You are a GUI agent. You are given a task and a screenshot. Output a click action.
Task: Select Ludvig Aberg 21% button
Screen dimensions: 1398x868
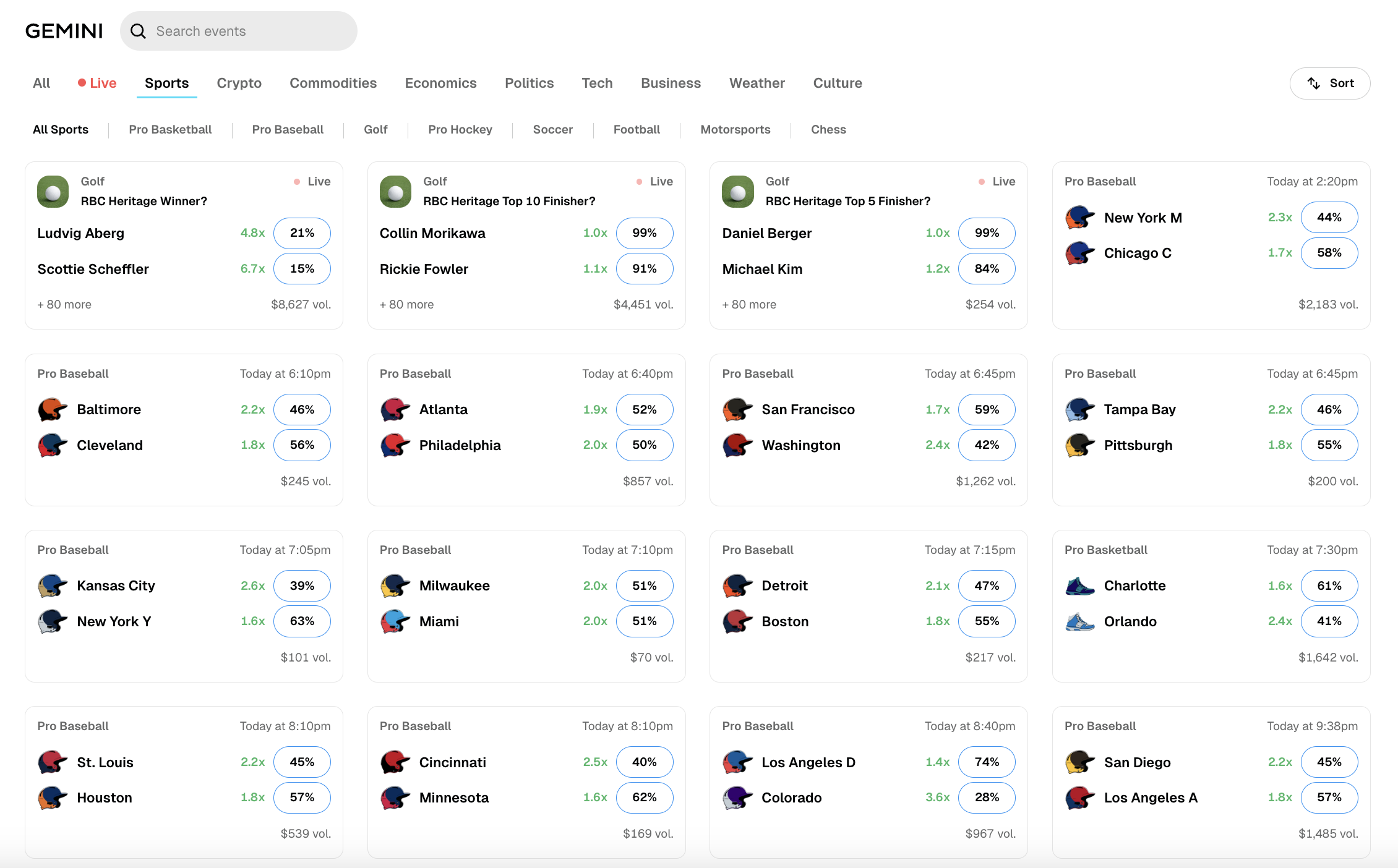coord(302,233)
